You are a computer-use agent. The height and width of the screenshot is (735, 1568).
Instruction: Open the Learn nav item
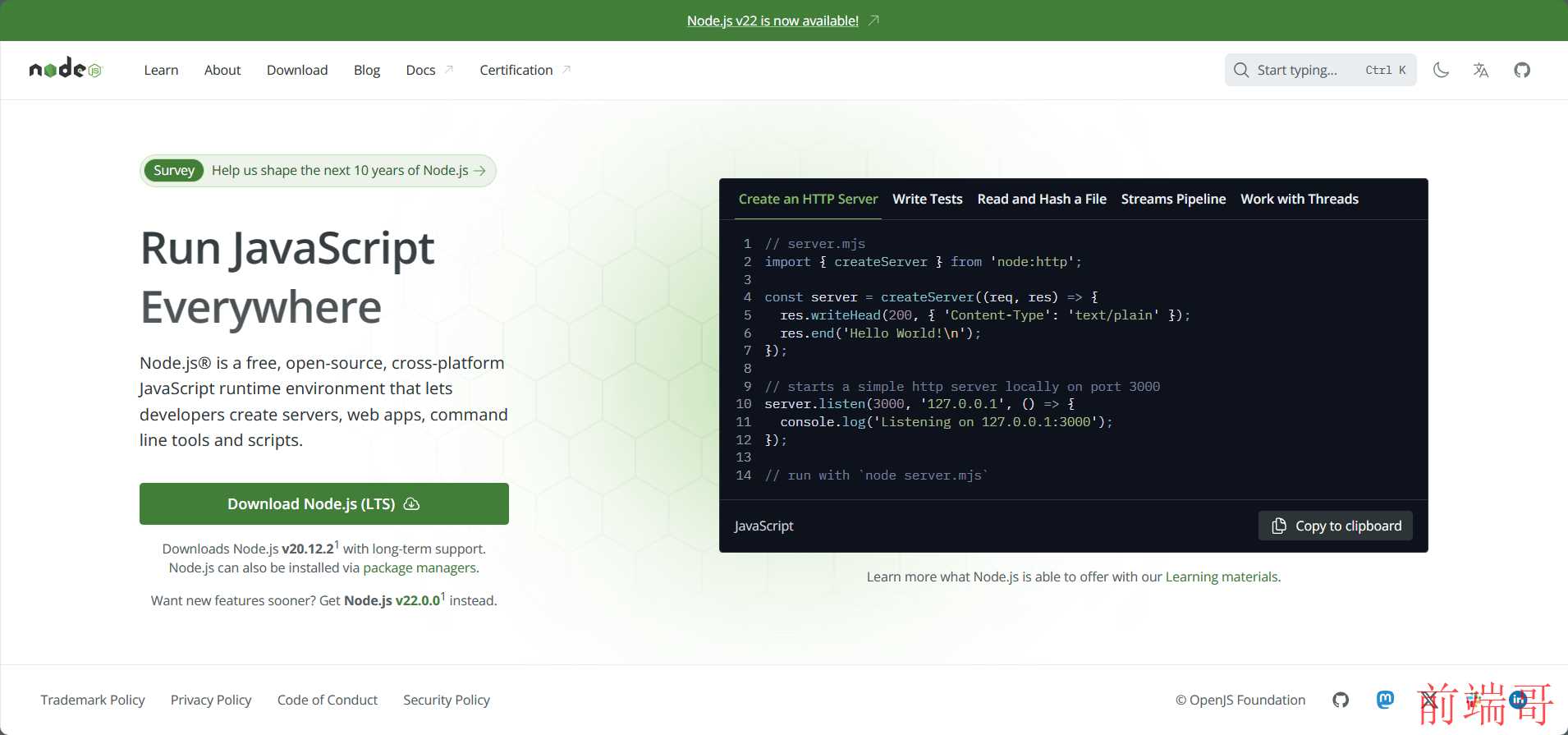(x=161, y=70)
